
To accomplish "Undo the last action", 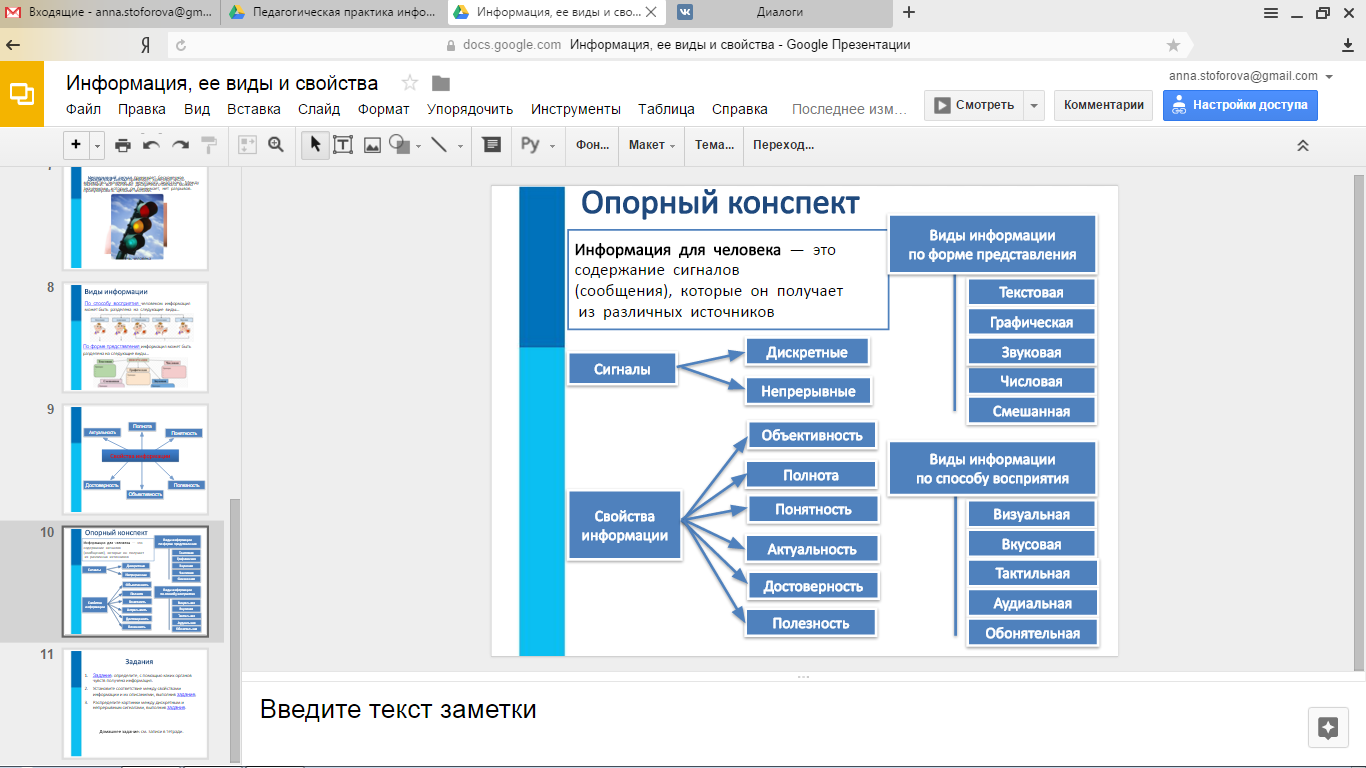I will (x=152, y=145).
